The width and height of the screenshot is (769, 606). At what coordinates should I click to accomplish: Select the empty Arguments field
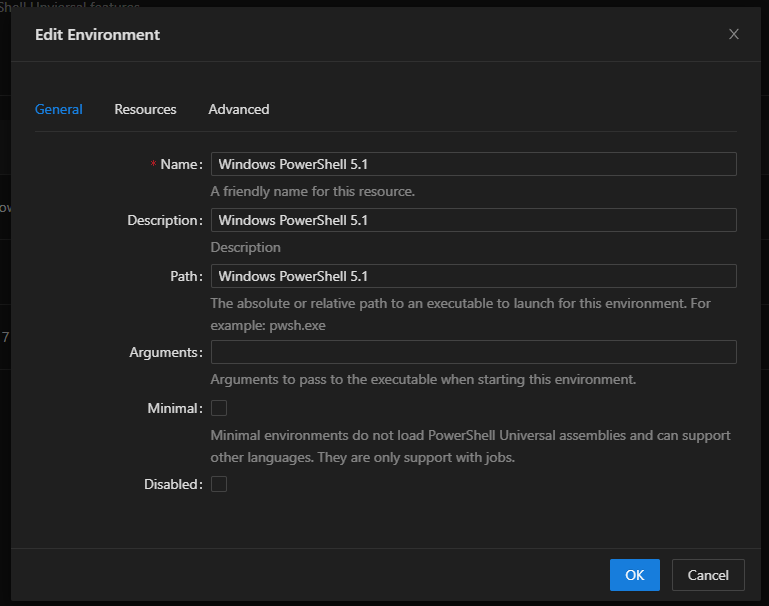473,352
